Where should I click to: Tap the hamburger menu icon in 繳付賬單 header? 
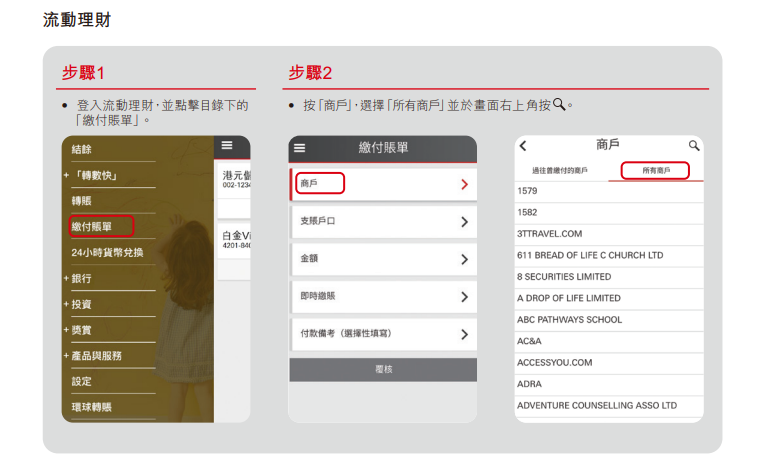tap(299, 148)
